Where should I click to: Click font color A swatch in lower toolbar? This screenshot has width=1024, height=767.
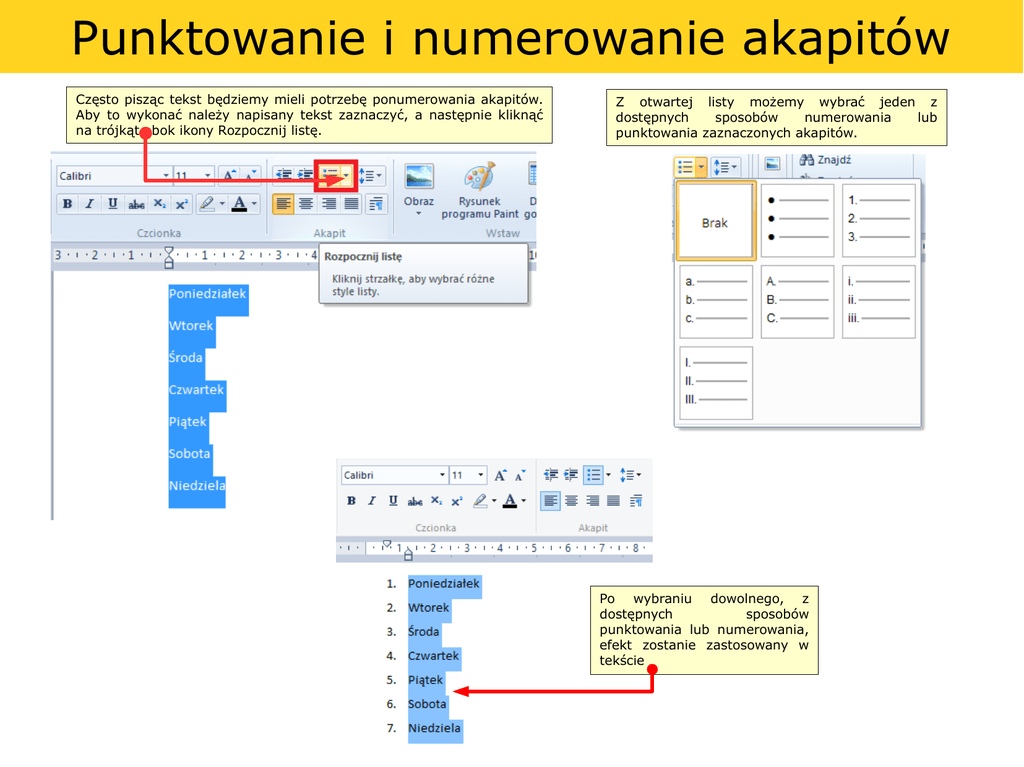[x=511, y=501]
